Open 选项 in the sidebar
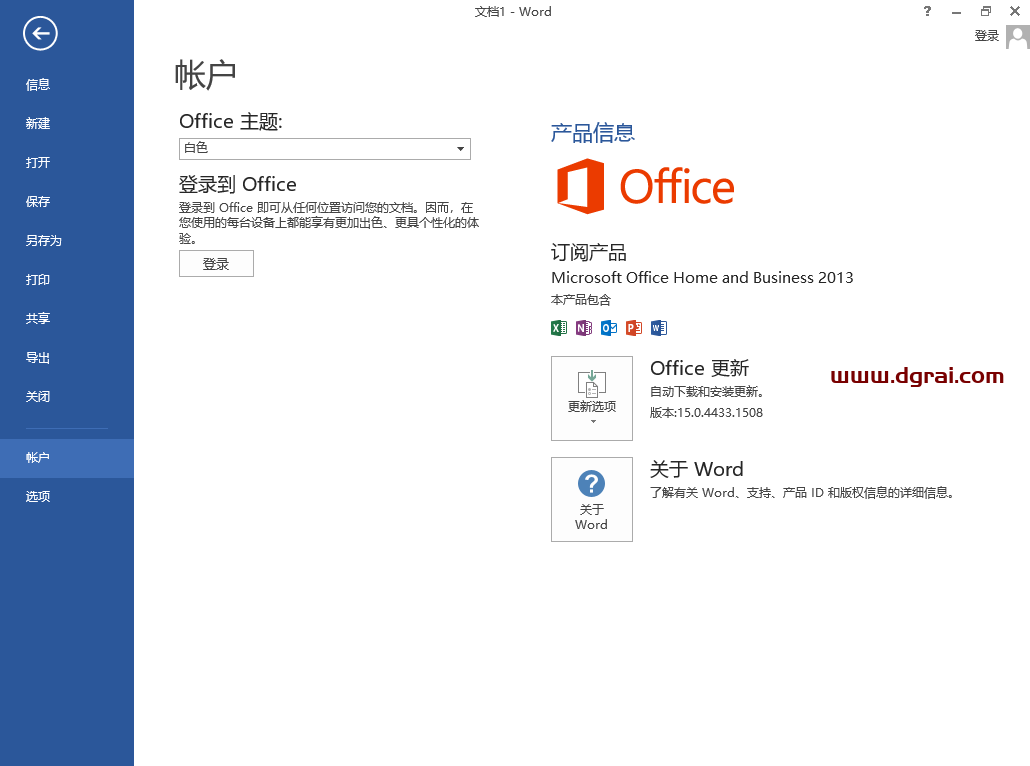1030x766 pixels. [x=67, y=497]
